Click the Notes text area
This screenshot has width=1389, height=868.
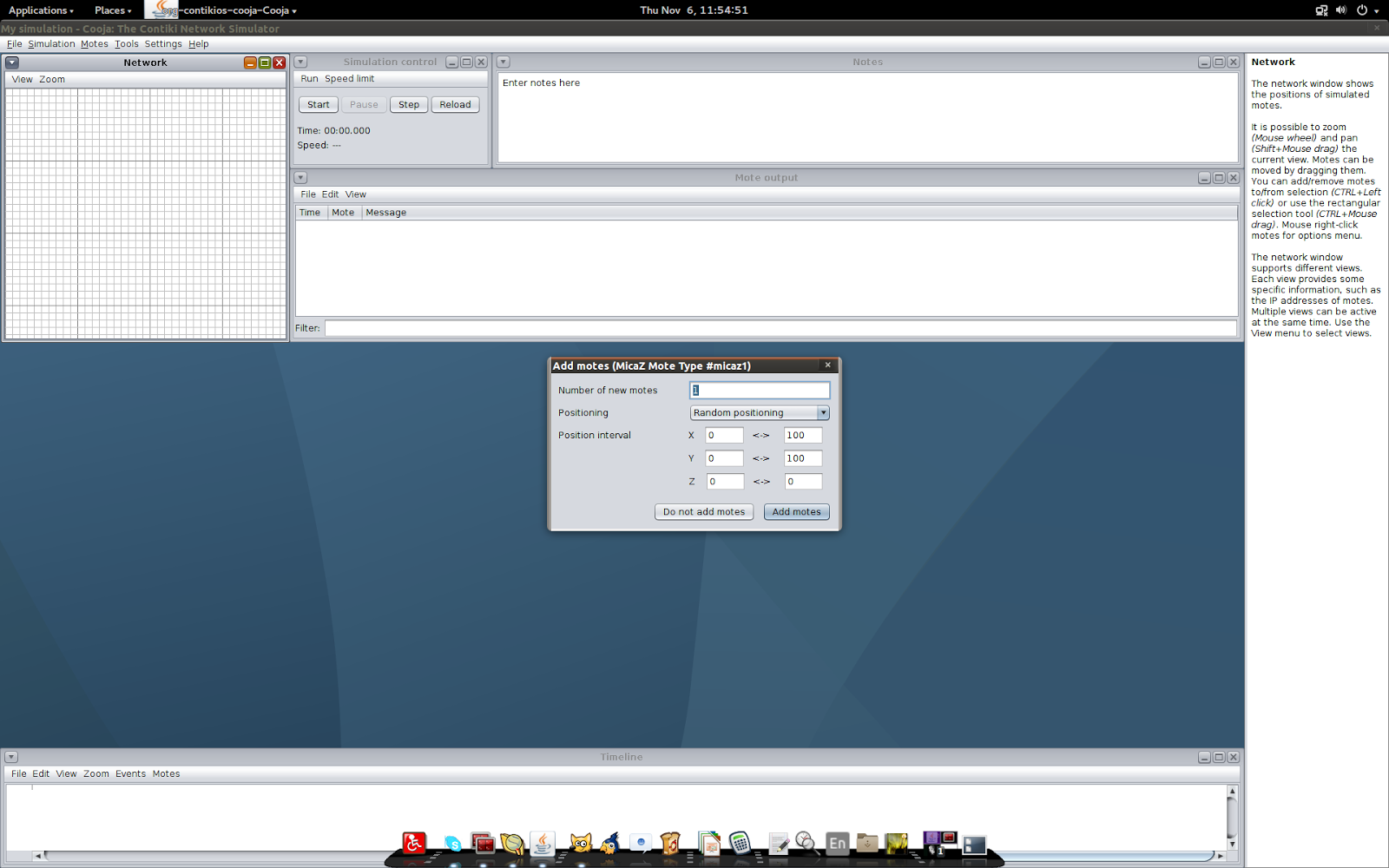(x=867, y=117)
